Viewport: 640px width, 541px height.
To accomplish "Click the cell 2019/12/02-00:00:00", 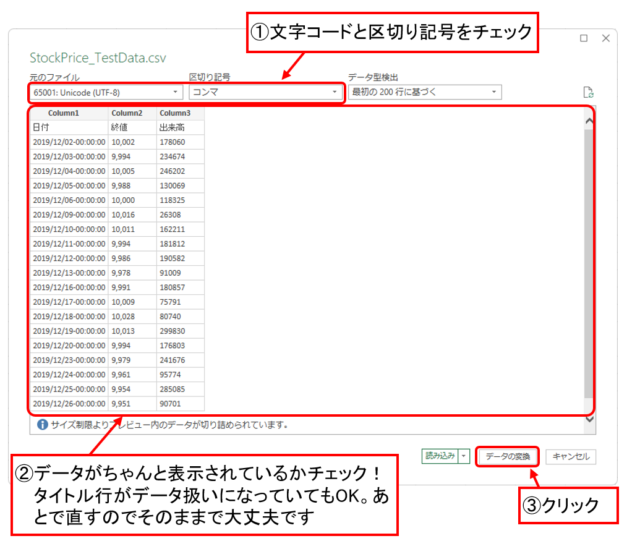I will click(x=69, y=142).
